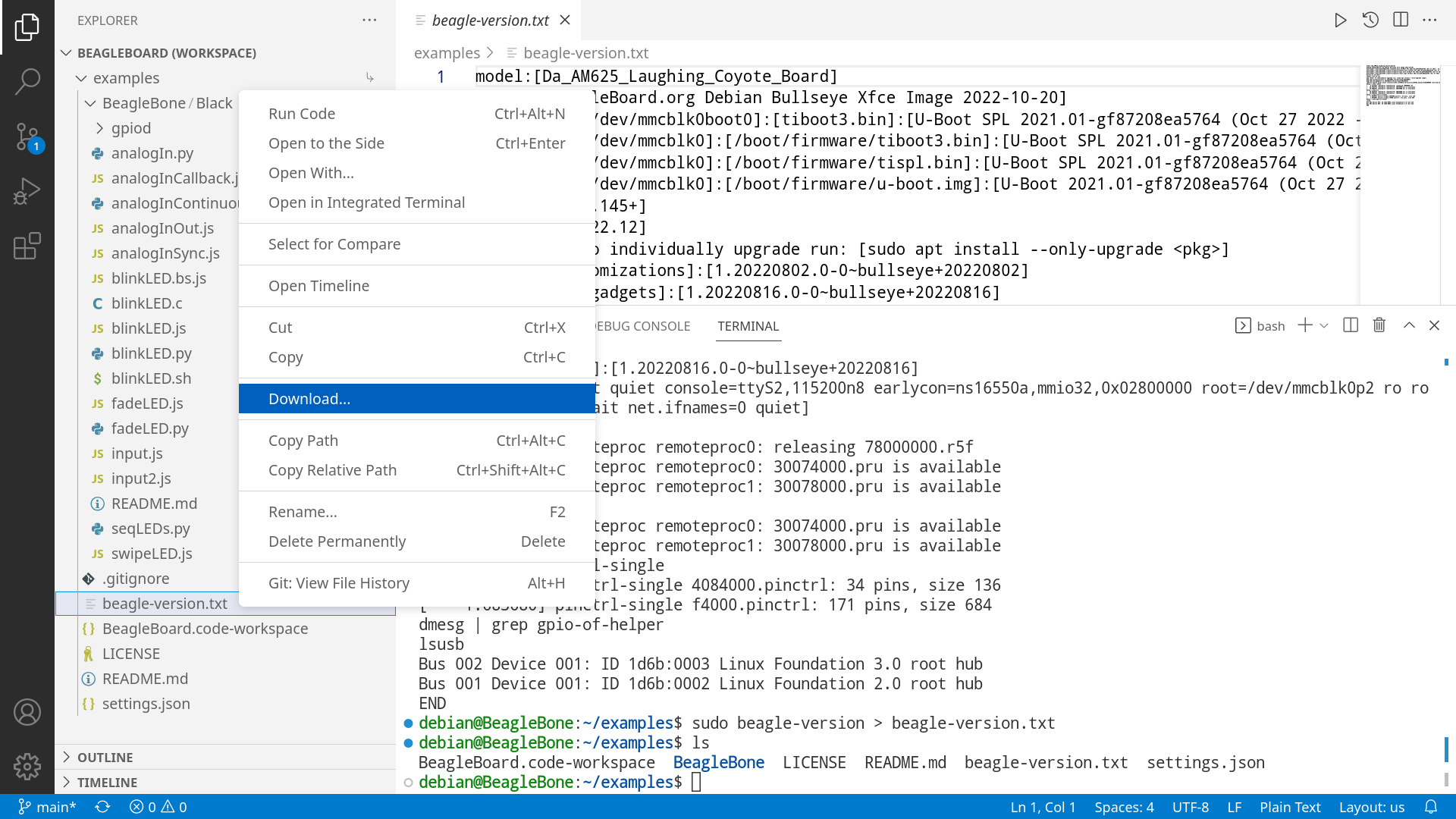
Task: Maximize the terminal panel size
Action: point(1409,325)
